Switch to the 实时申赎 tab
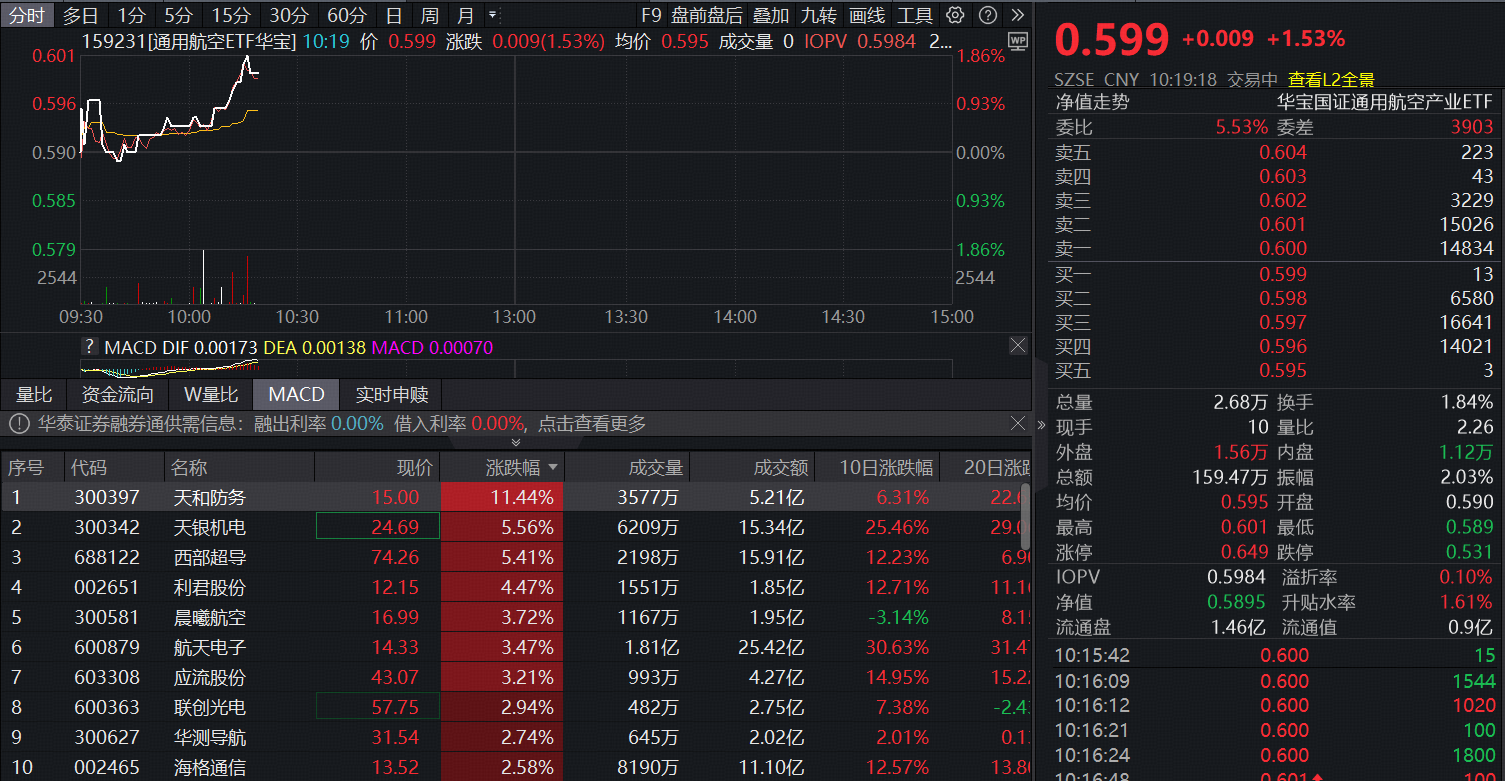Screen dimensions: 1505x781 tap(391, 394)
